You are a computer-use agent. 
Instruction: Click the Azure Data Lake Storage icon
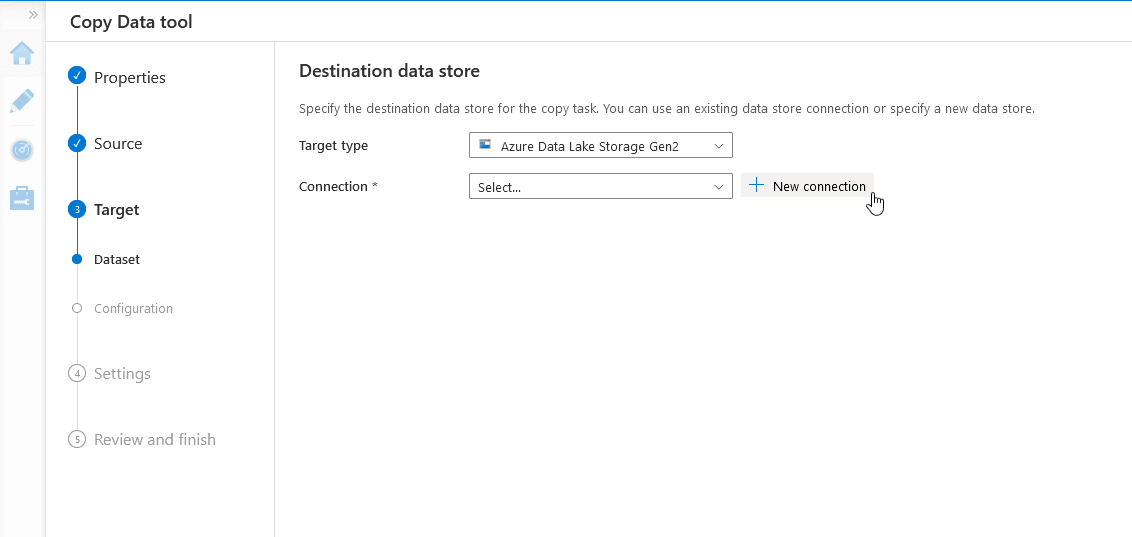(x=485, y=146)
